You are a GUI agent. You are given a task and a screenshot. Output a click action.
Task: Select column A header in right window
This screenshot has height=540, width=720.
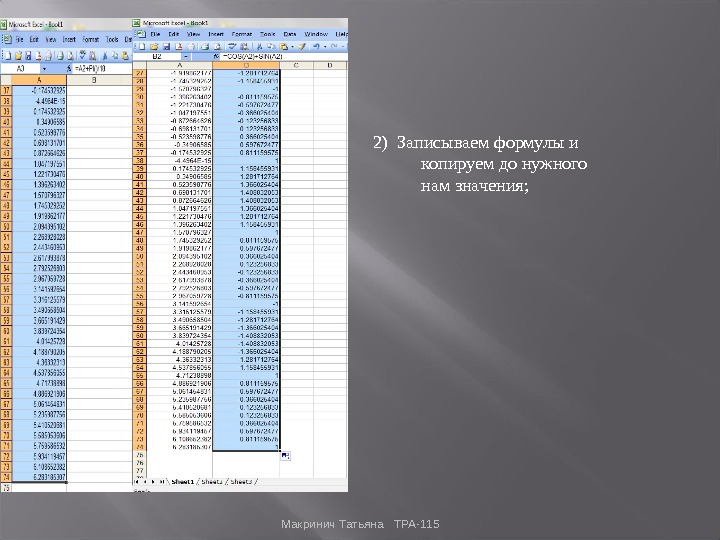click(x=180, y=65)
